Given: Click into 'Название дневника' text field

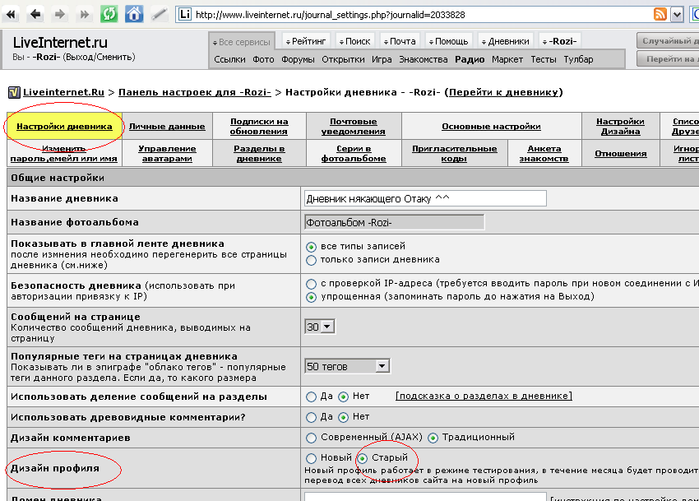Looking at the screenshot, I should point(425,198).
